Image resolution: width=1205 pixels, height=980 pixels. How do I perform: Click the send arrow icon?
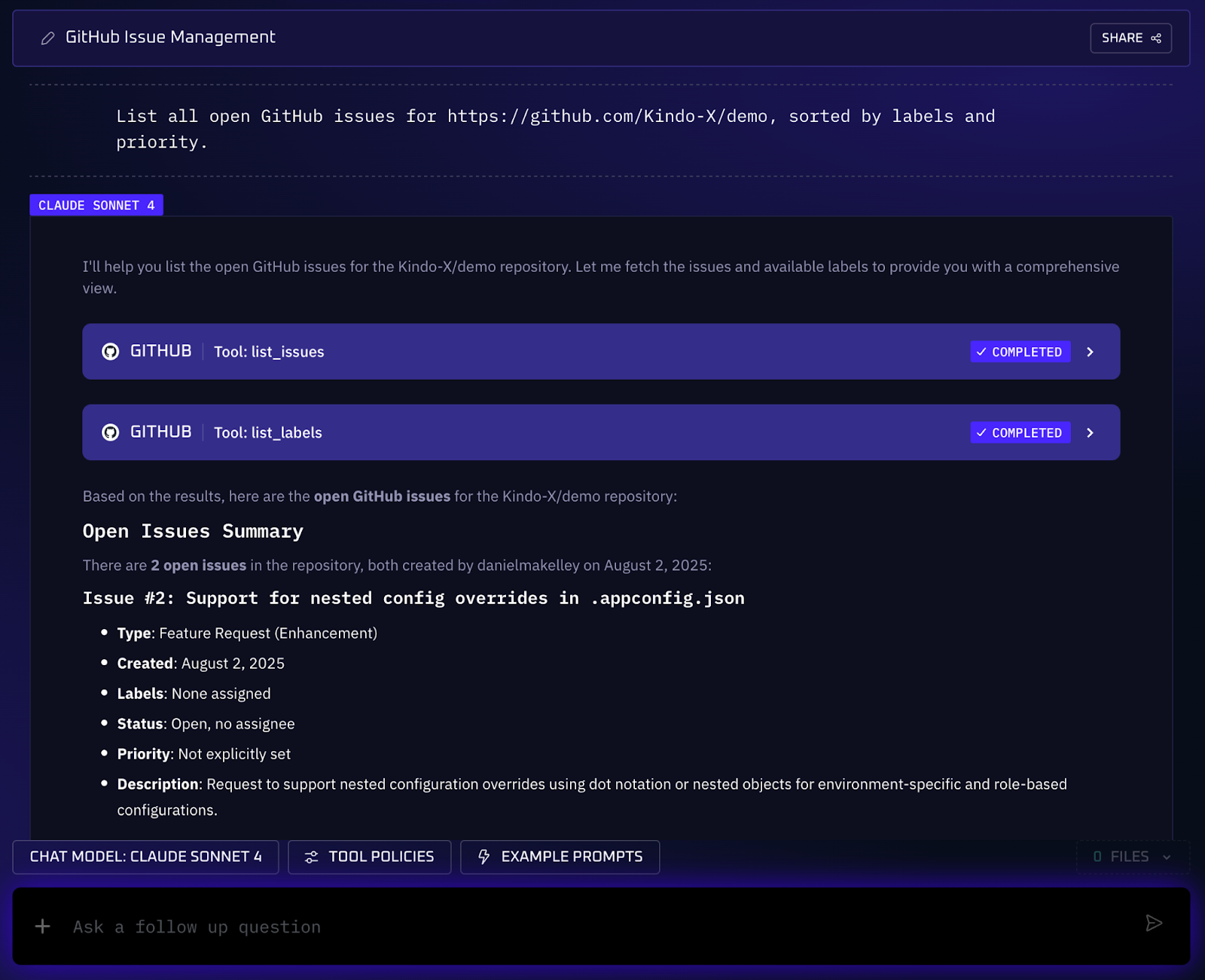click(1154, 923)
